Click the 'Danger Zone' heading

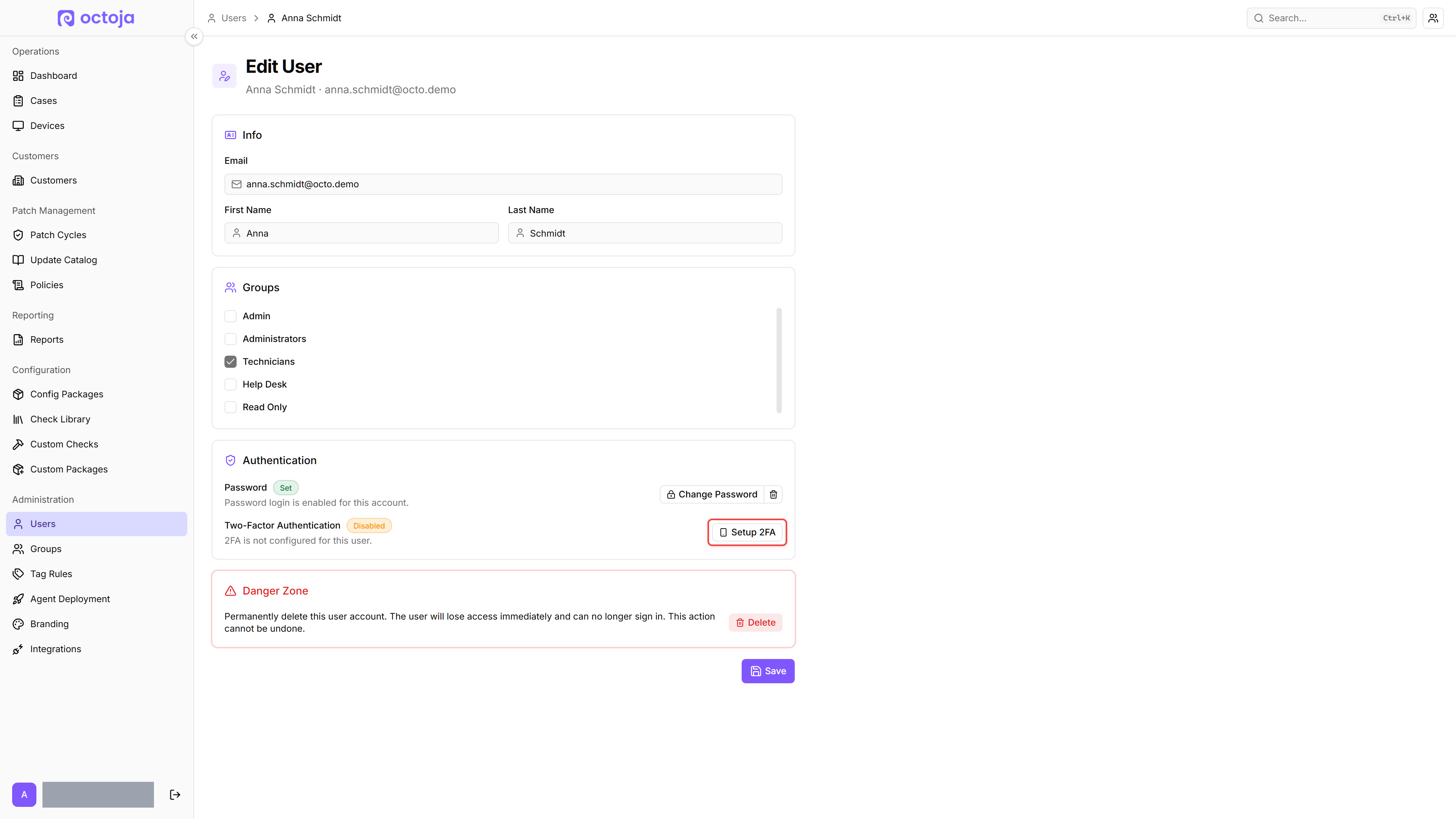[x=275, y=591]
